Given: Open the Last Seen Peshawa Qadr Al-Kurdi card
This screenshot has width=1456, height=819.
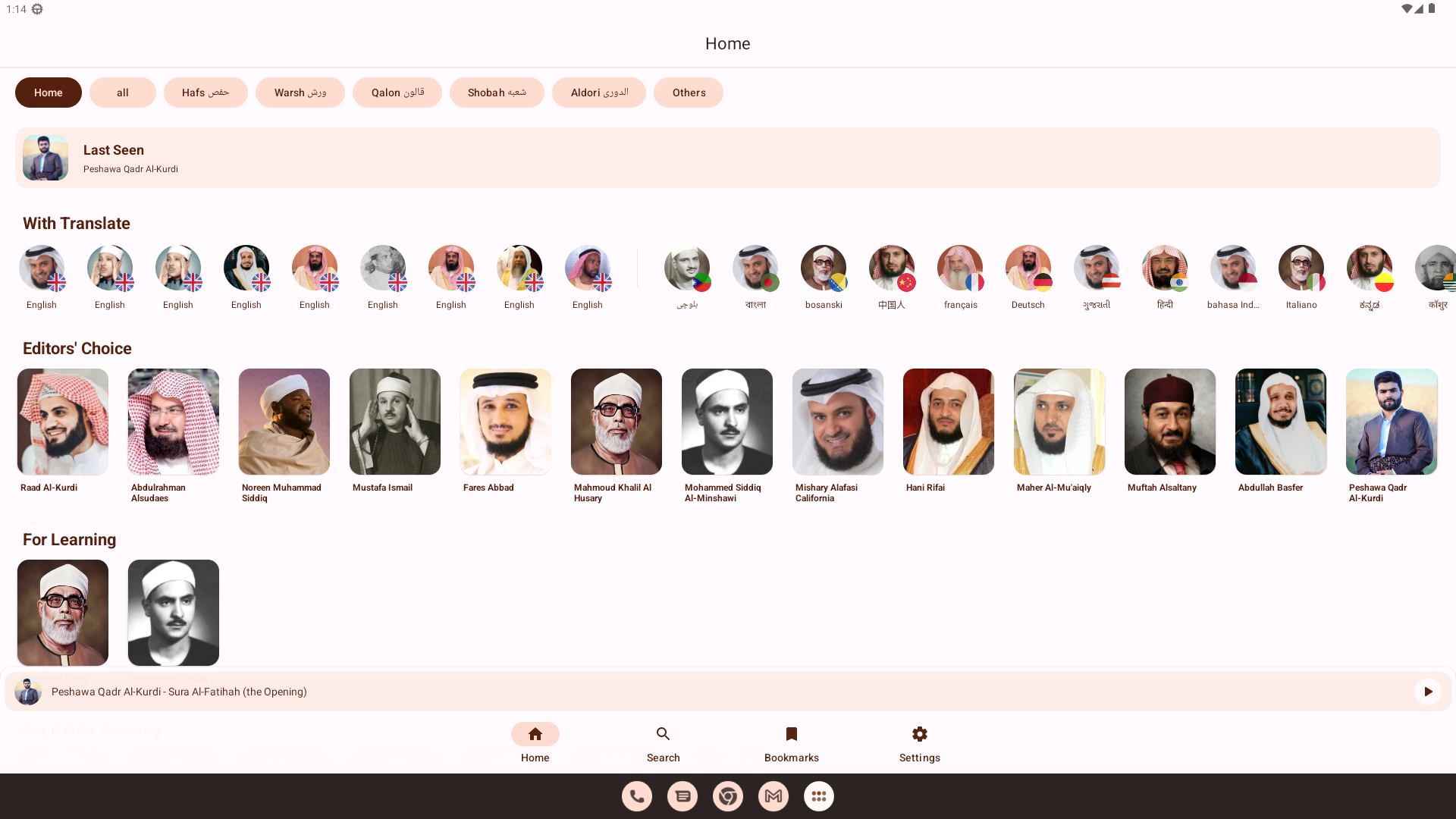Looking at the screenshot, I should pyautogui.click(x=728, y=158).
